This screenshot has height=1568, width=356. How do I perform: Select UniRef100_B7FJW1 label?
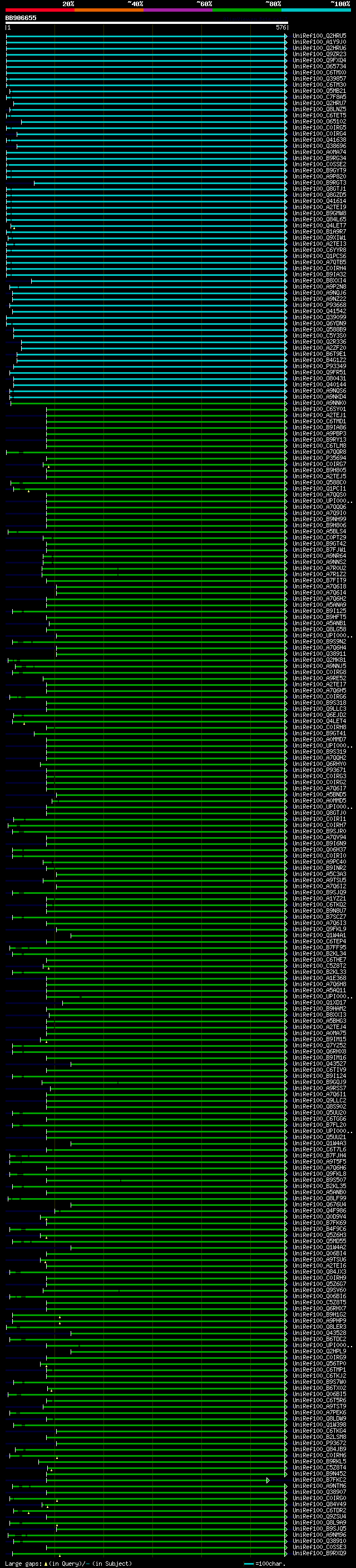319,550
